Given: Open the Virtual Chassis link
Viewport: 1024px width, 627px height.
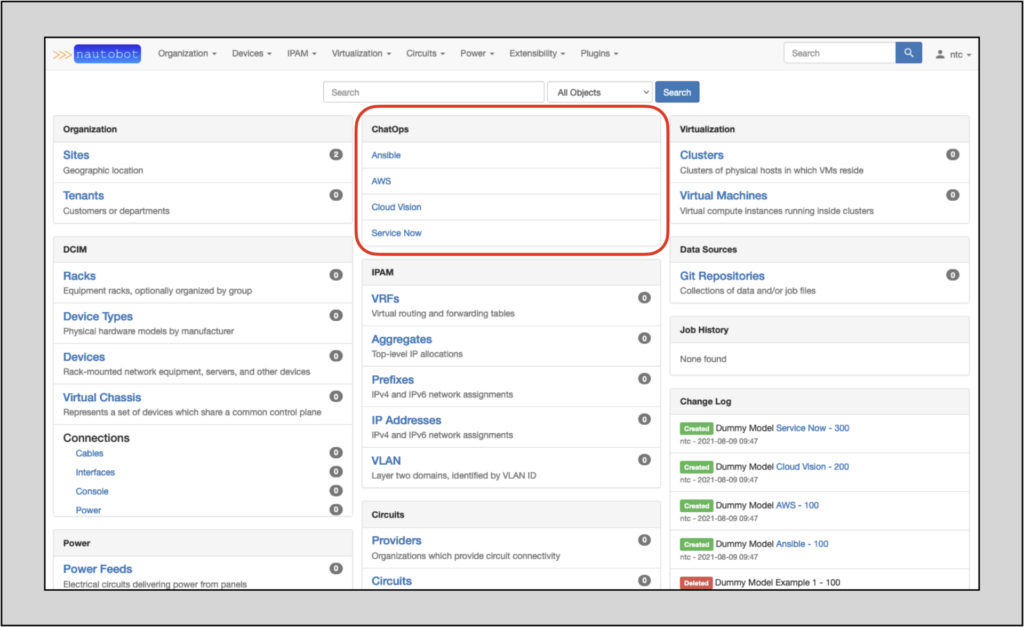Looking at the screenshot, I should coord(102,397).
